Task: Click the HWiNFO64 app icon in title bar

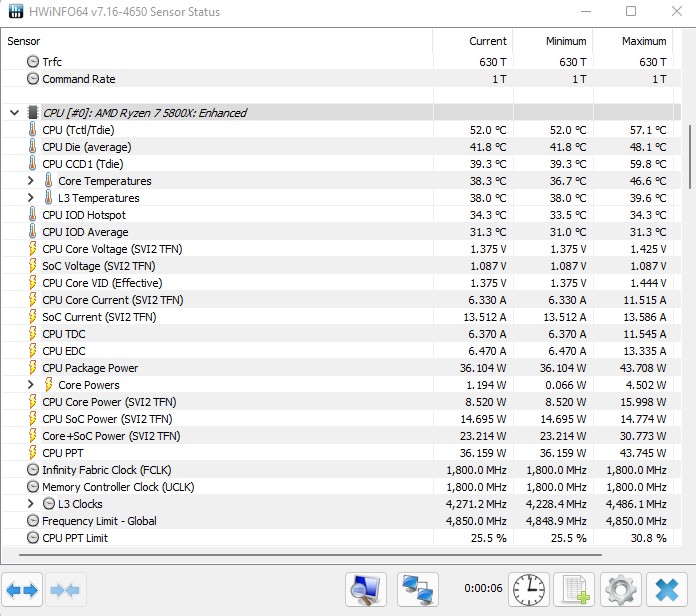Action: click(x=16, y=11)
